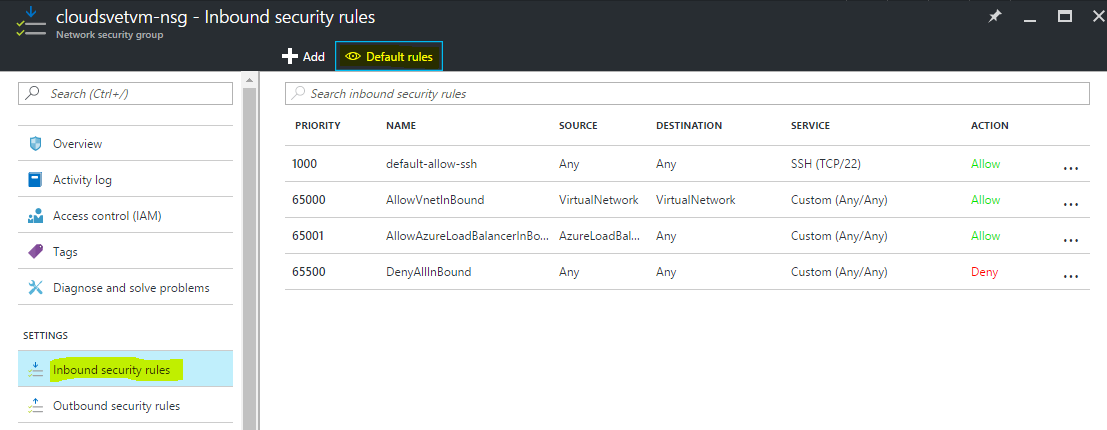
Task: Click the plus Add icon
Action: point(289,56)
